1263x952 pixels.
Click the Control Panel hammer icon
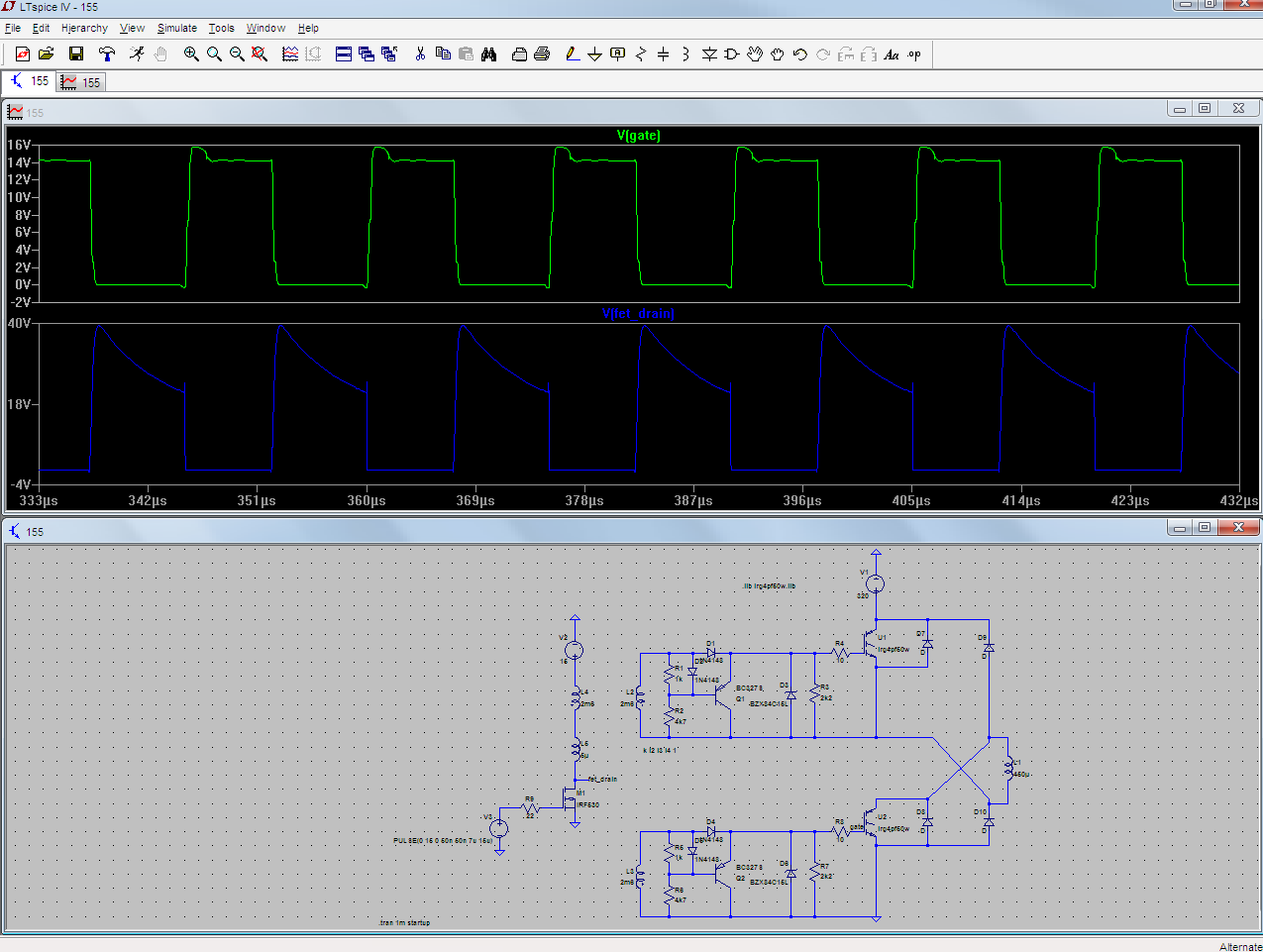coord(107,54)
